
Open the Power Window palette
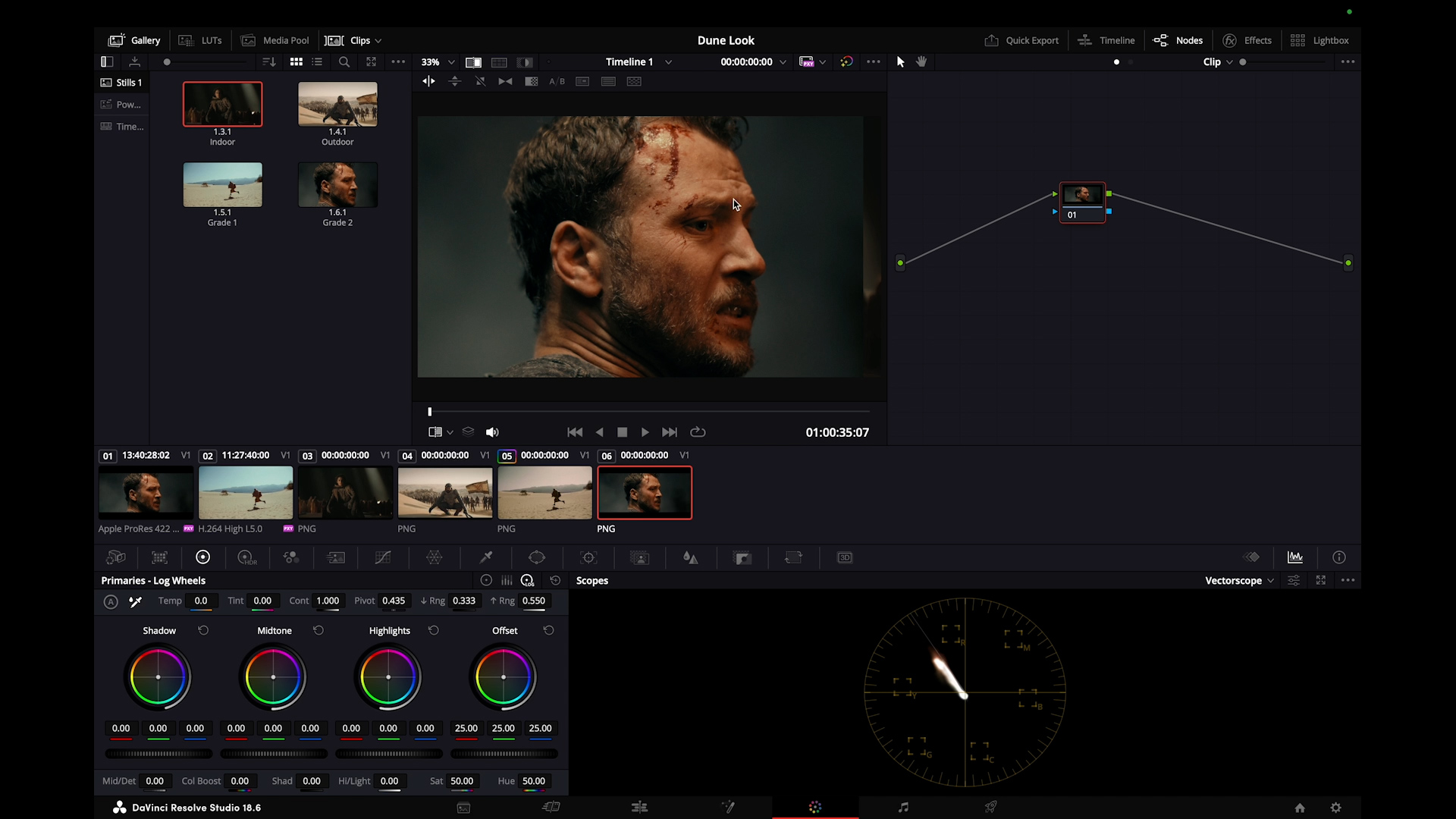click(x=537, y=557)
